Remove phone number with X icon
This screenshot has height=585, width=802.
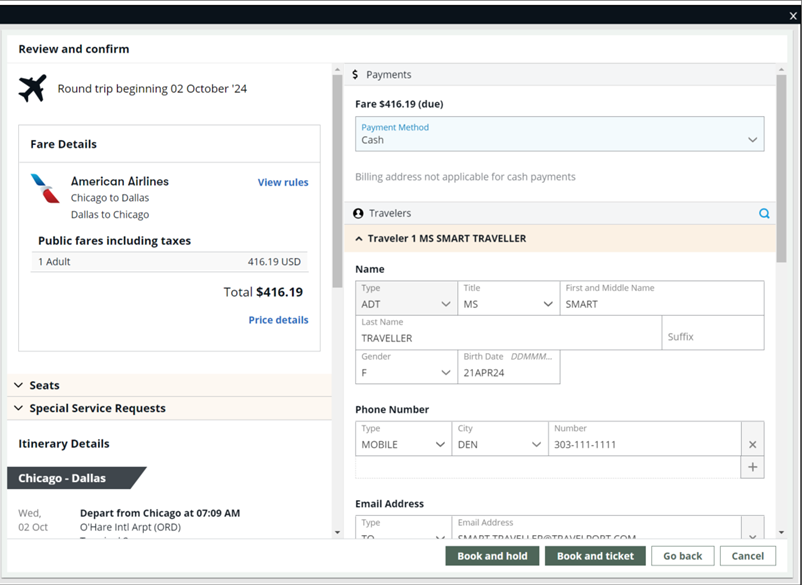[x=753, y=444]
